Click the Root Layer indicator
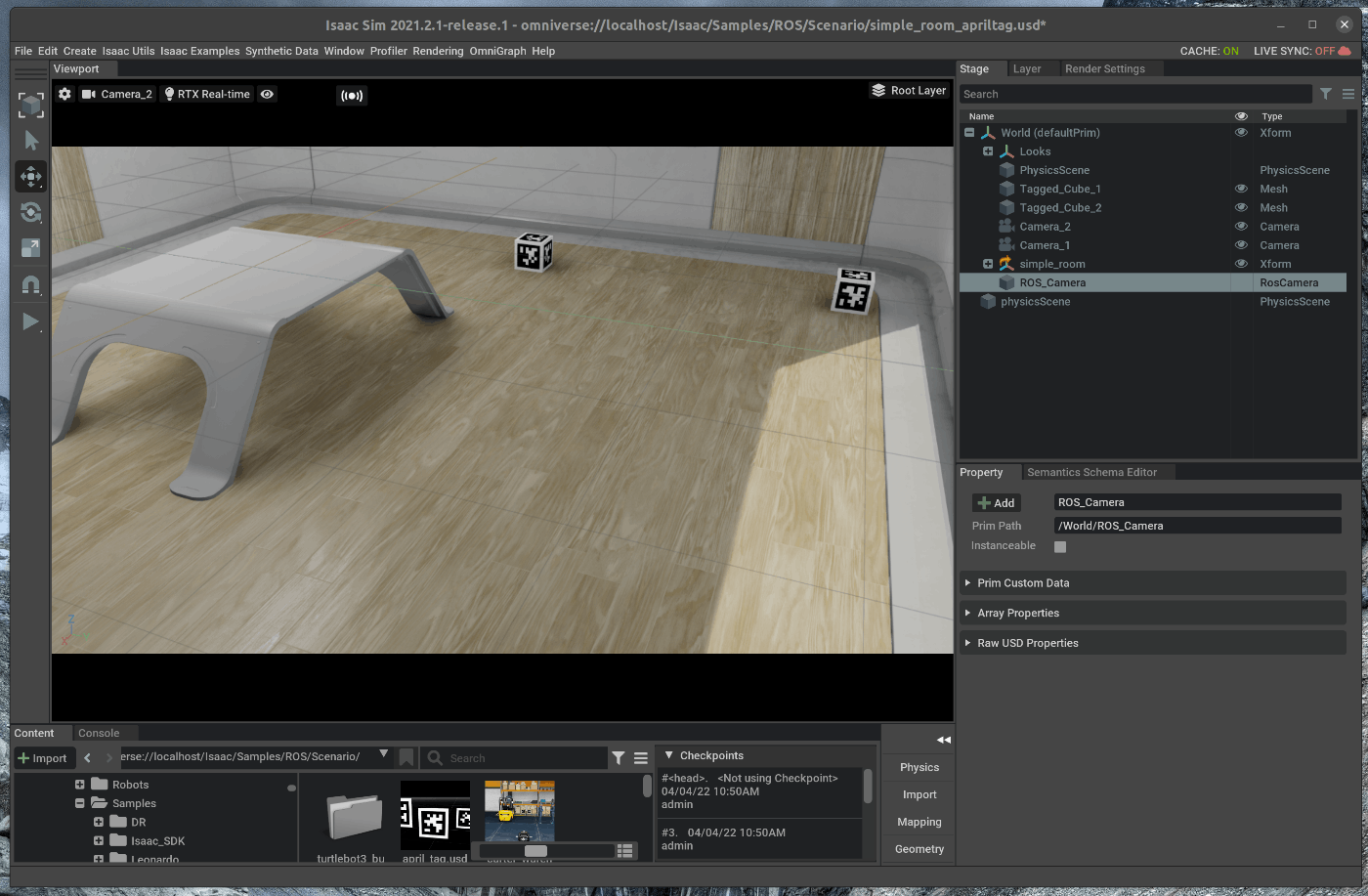 click(909, 90)
